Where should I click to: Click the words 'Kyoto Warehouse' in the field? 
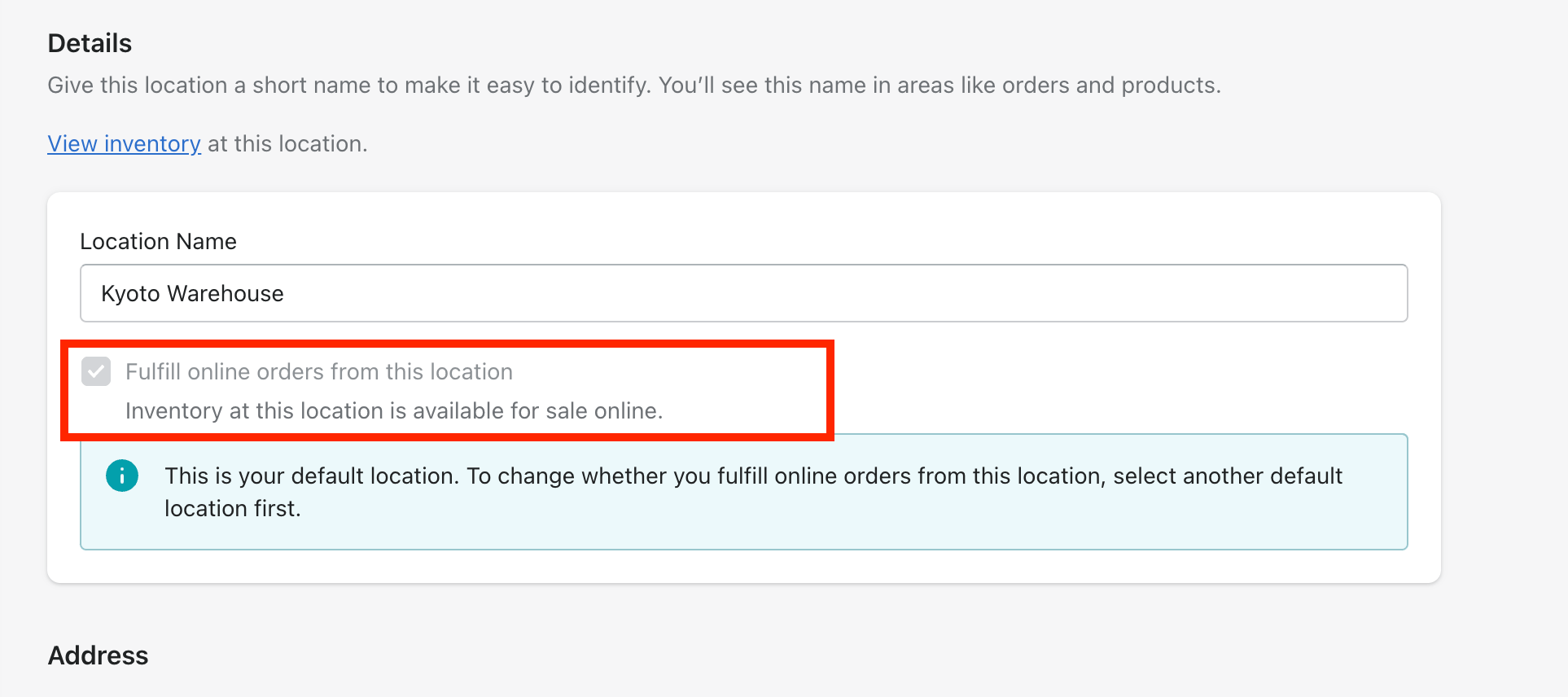[192, 294]
